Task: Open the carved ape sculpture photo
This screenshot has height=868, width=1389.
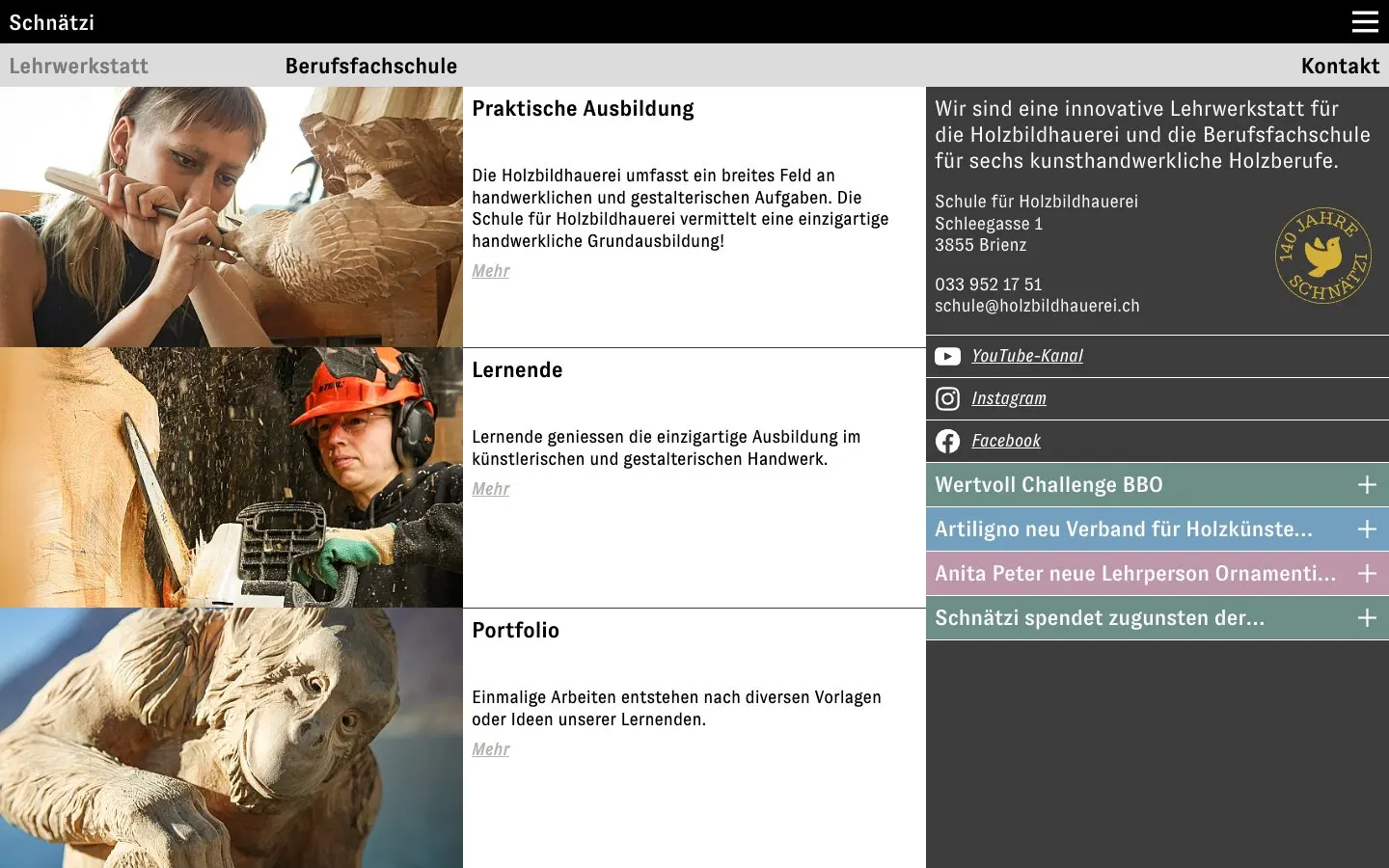Action: (231, 738)
